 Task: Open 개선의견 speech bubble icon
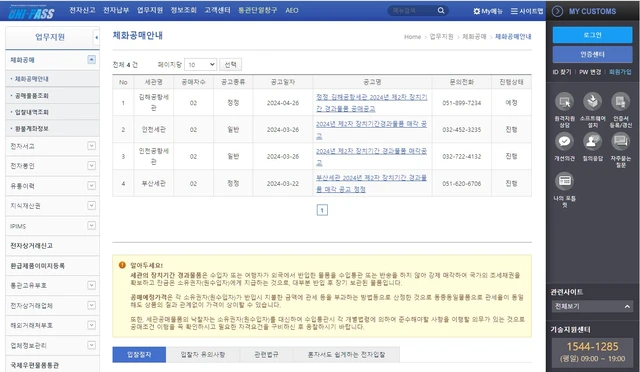[564, 142]
